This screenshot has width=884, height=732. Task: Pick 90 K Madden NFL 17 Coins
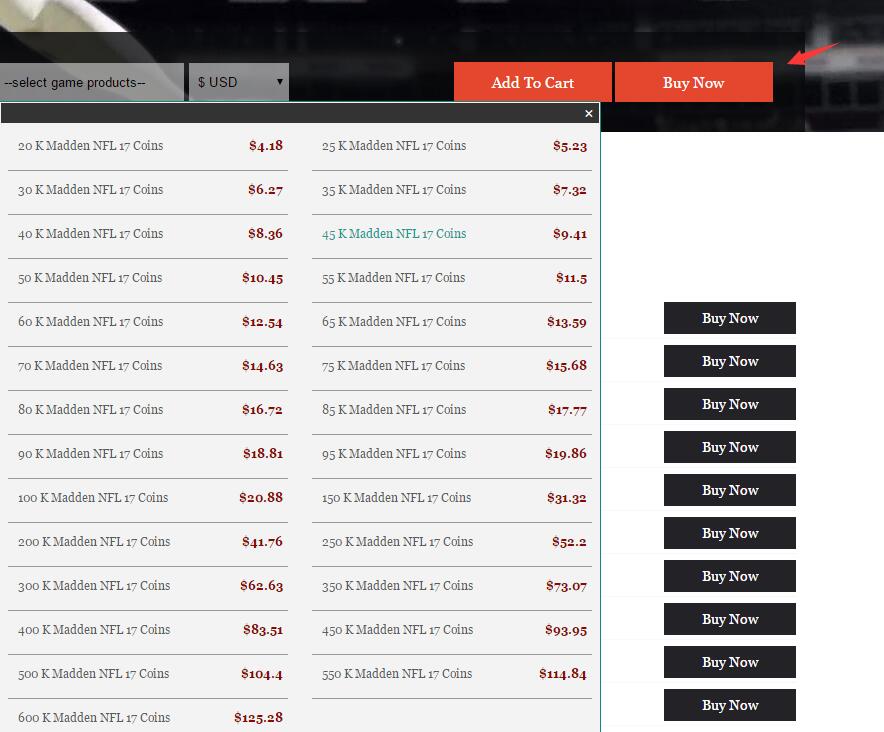[x=91, y=453]
